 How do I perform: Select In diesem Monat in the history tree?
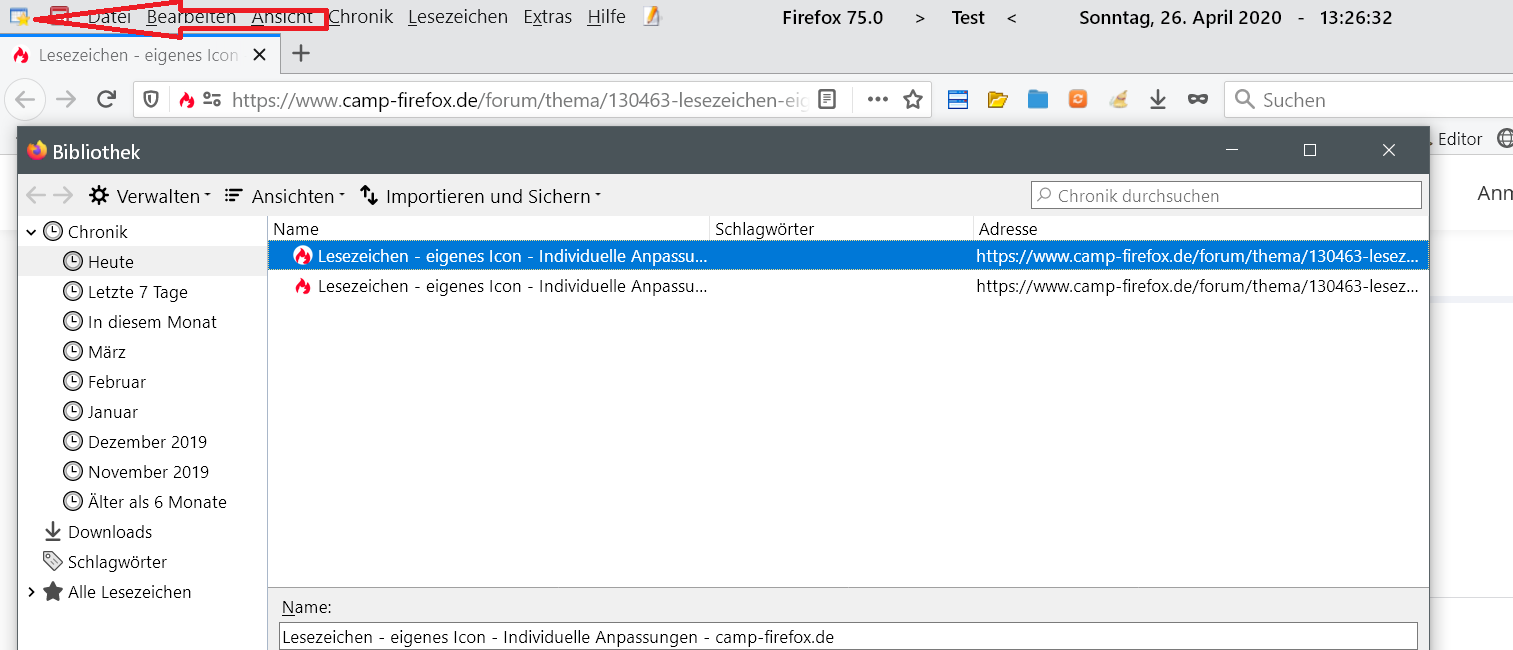(x=152, y=322)
